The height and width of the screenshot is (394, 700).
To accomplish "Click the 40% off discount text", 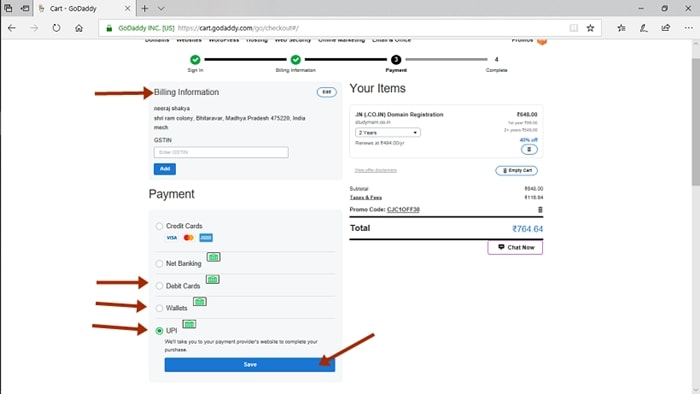I will (x=529, y=140).
